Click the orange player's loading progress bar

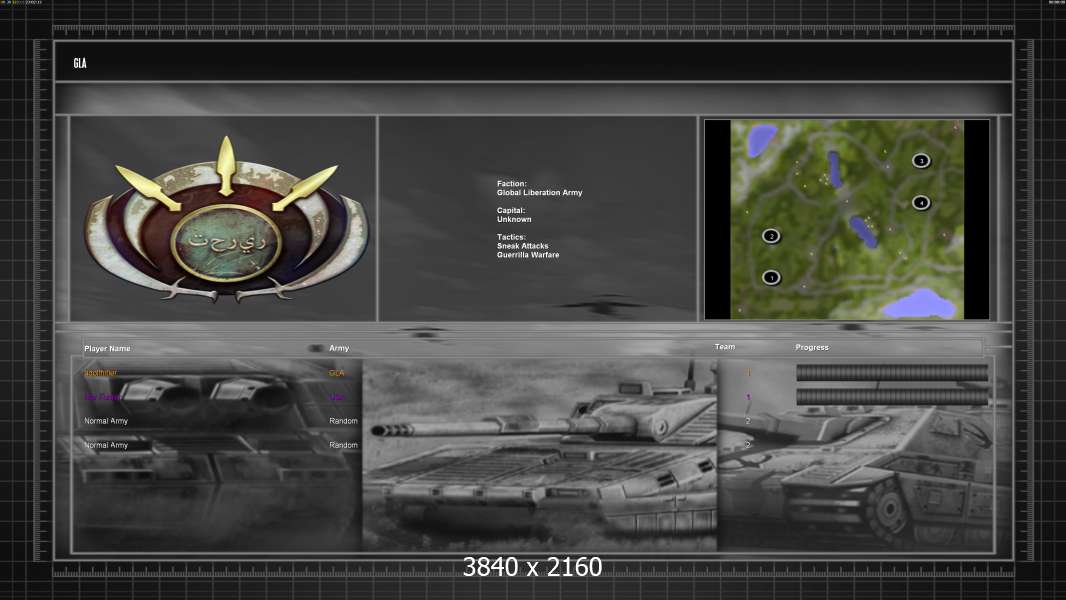[x=892, y=372]
